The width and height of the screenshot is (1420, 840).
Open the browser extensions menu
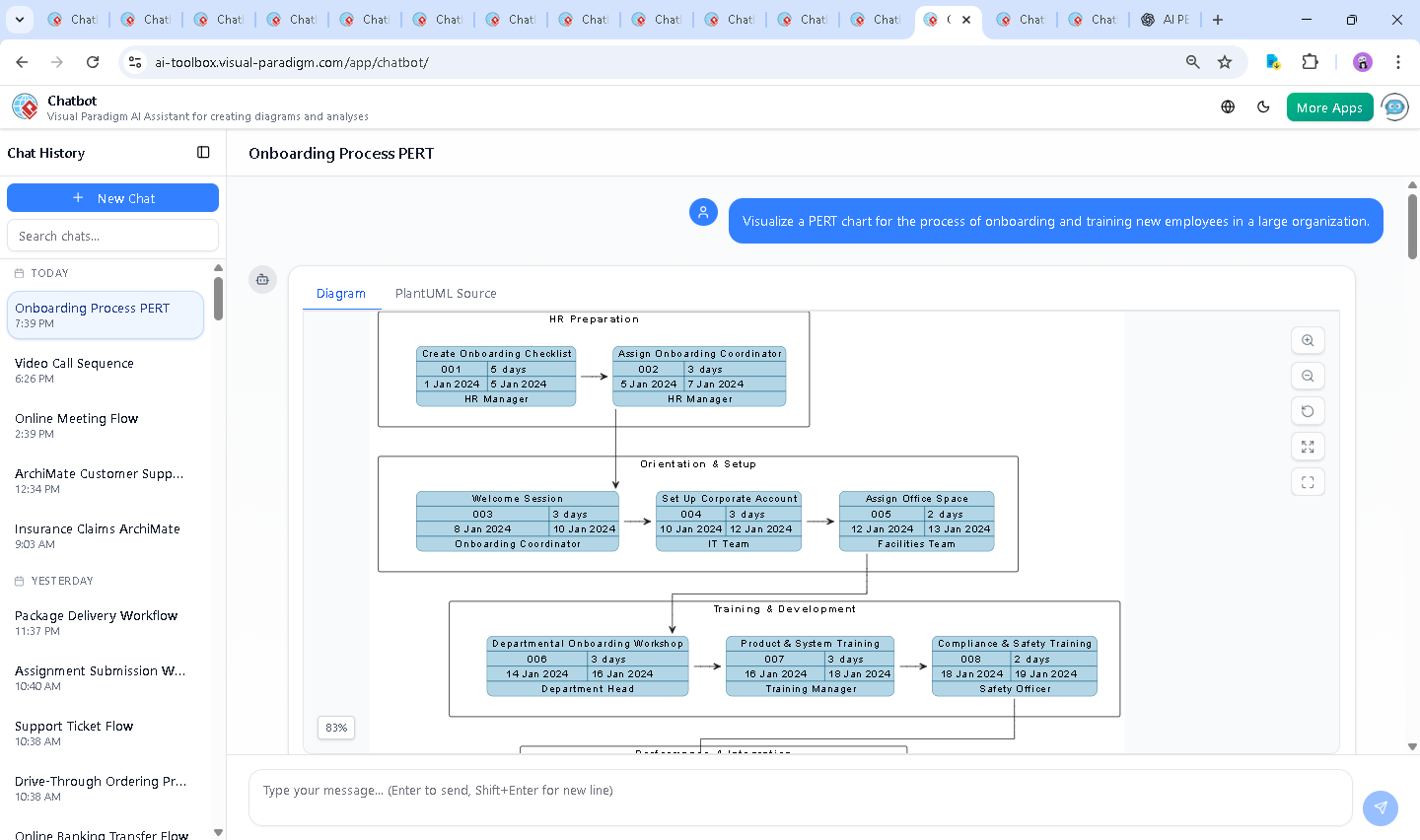click(1311, 61)
